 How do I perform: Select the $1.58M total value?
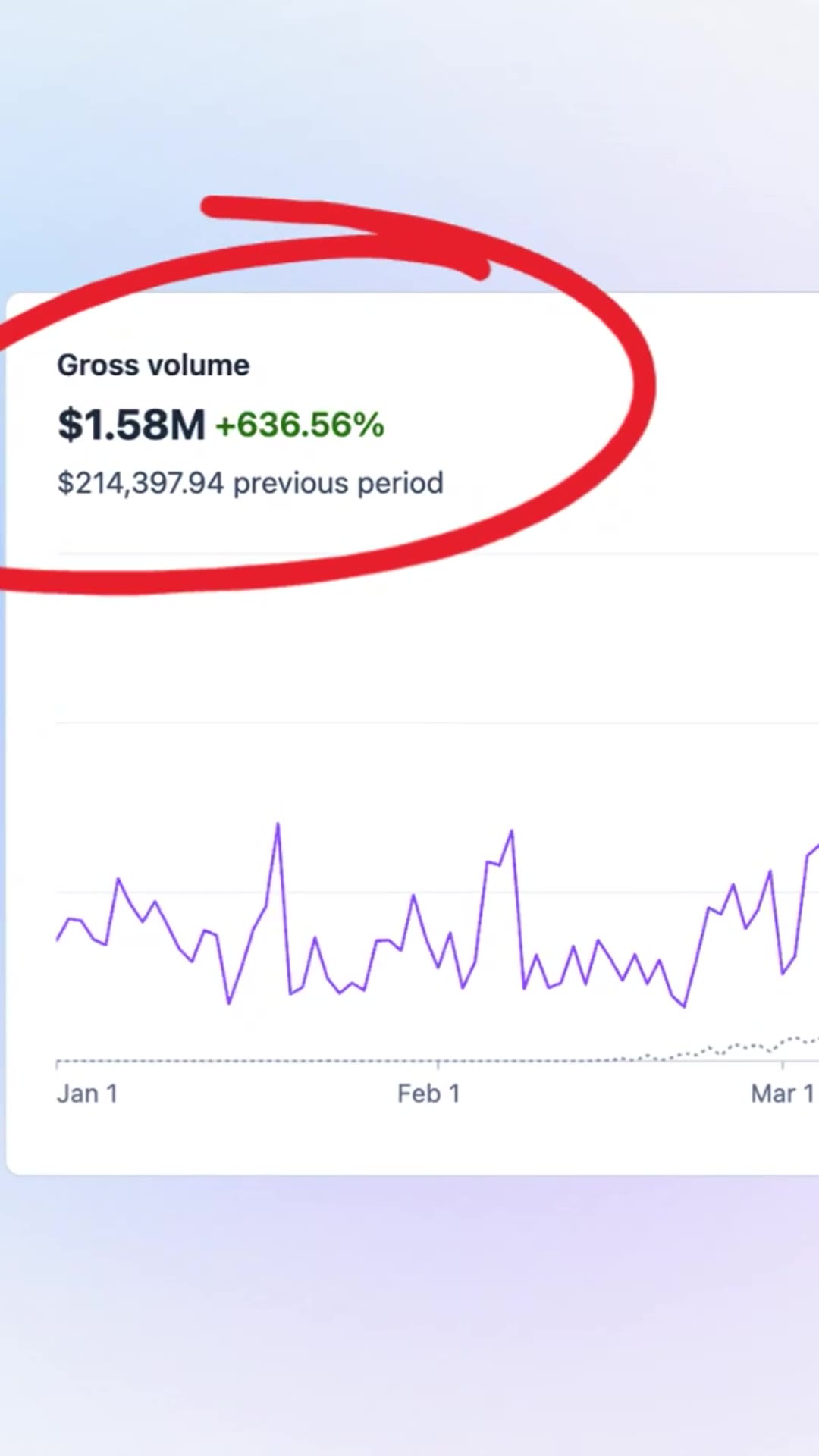click(131, 424)
